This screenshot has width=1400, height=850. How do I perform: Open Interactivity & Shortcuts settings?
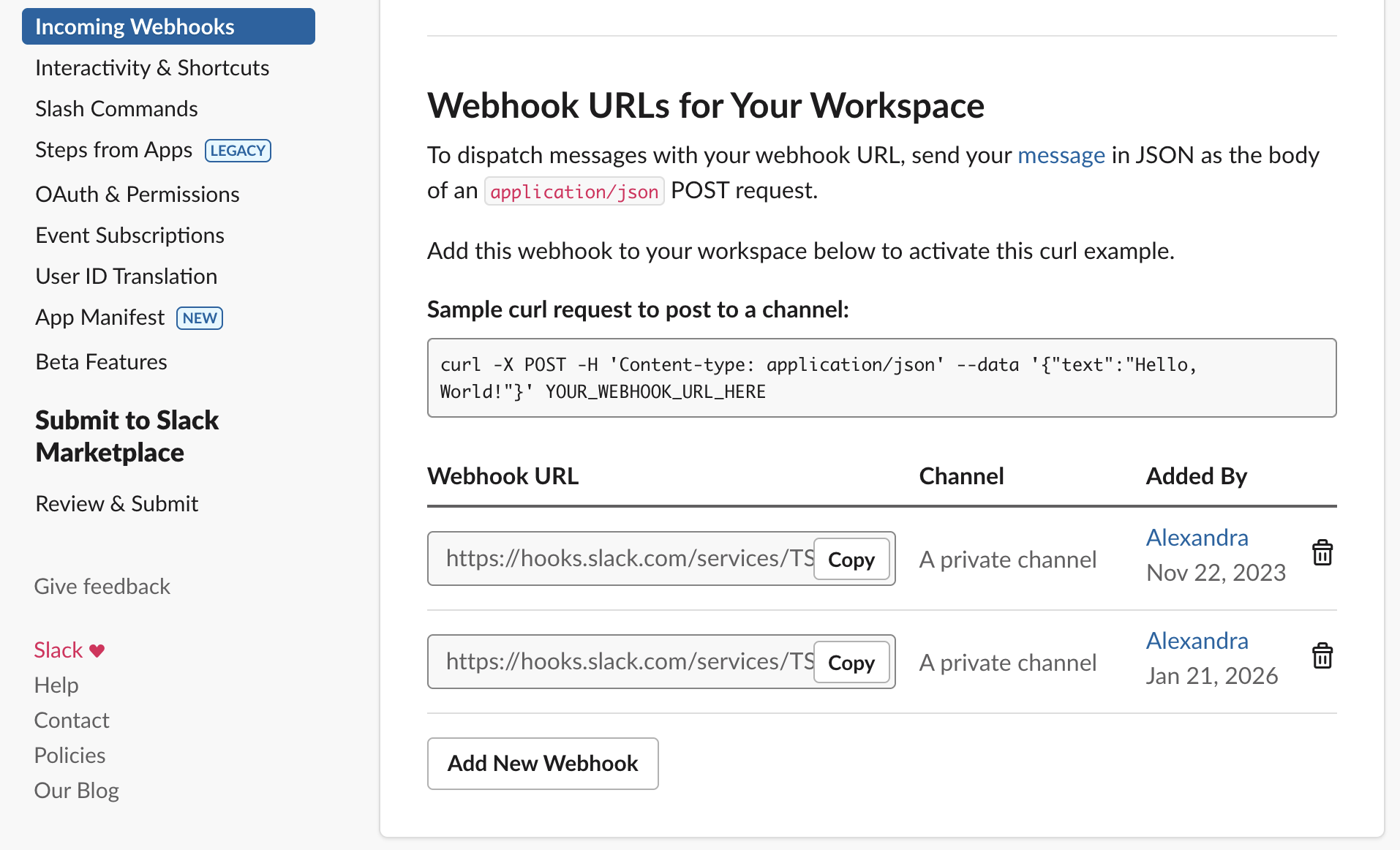151,67
